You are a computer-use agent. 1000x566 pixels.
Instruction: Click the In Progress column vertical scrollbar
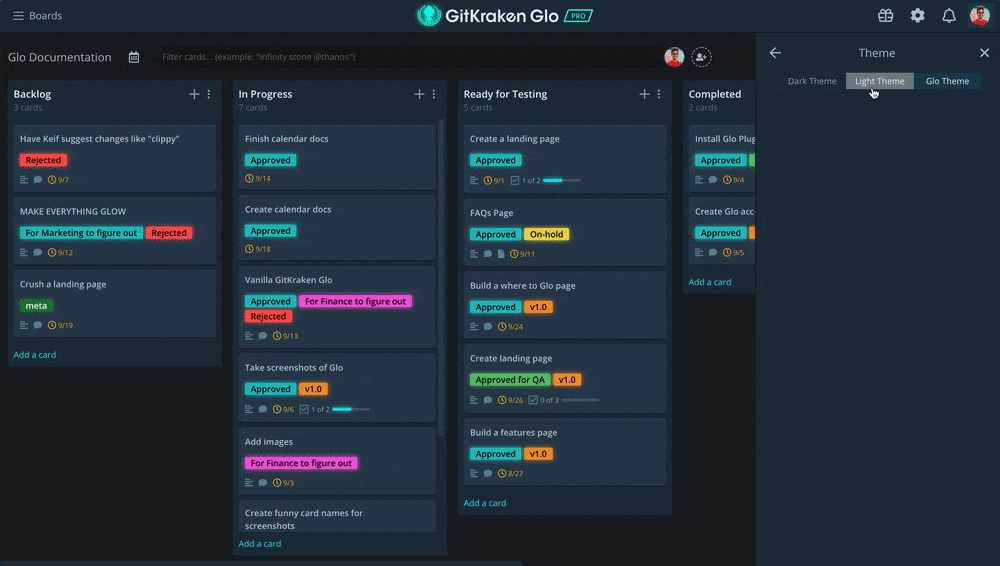(x=441, y=278)
